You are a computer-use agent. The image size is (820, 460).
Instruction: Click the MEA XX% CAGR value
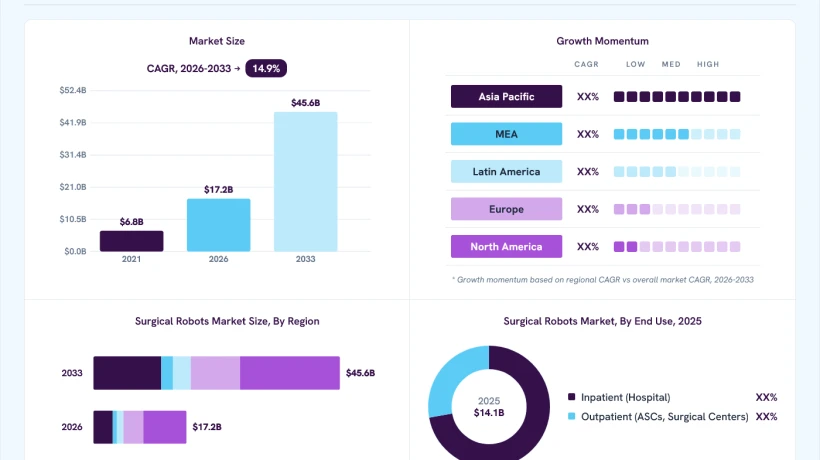(588, 134)
